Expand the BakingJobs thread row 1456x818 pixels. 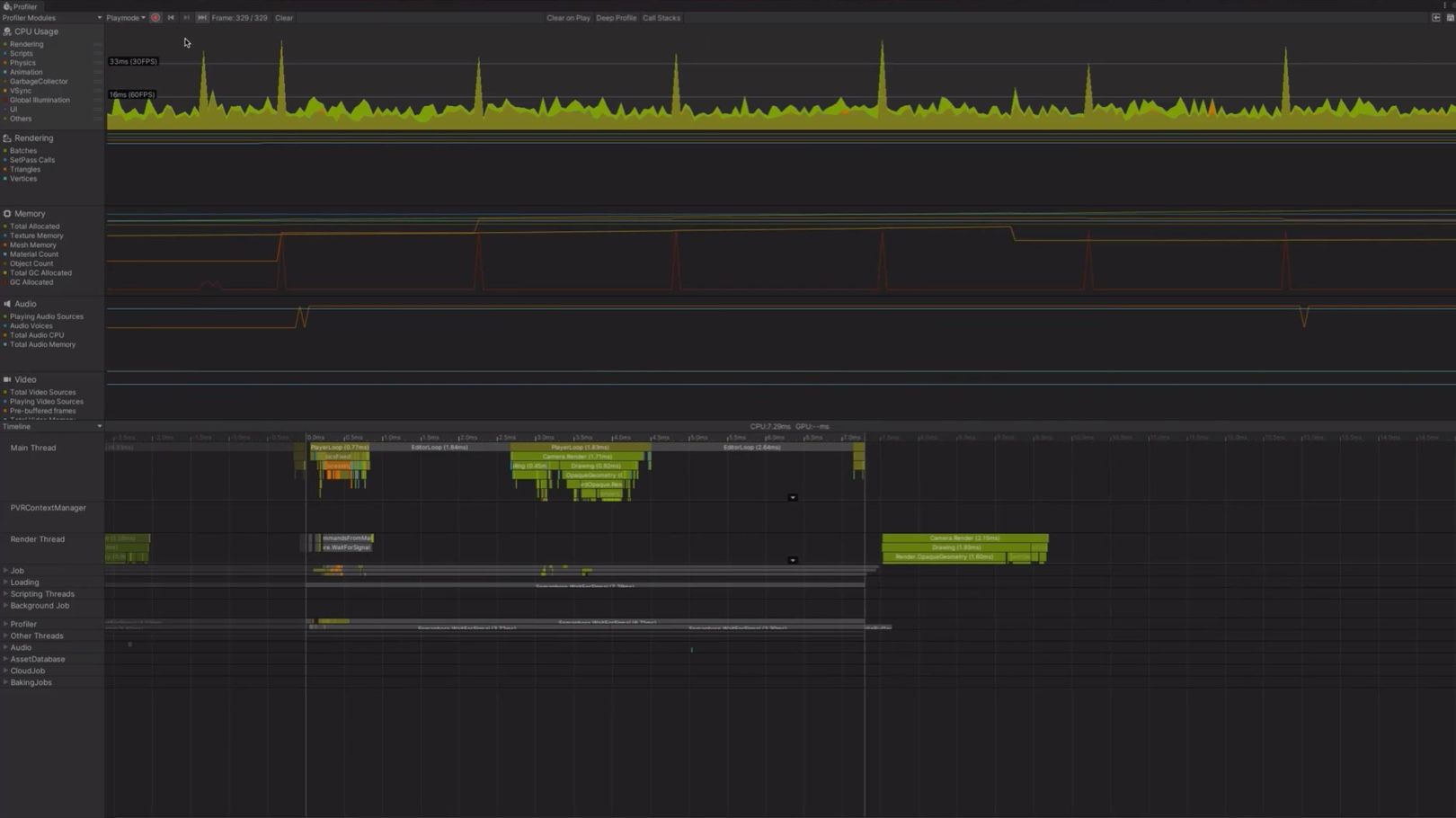coord(5,681)
